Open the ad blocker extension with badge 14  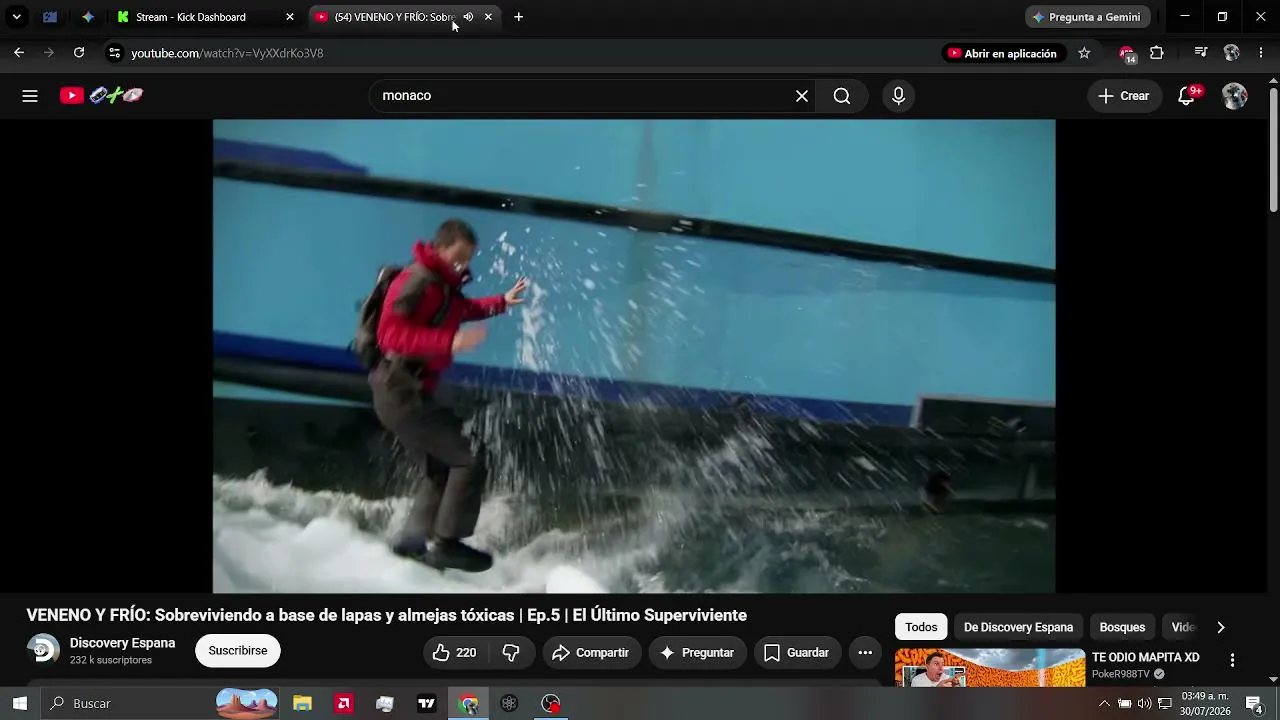[x=1127, y=54]
